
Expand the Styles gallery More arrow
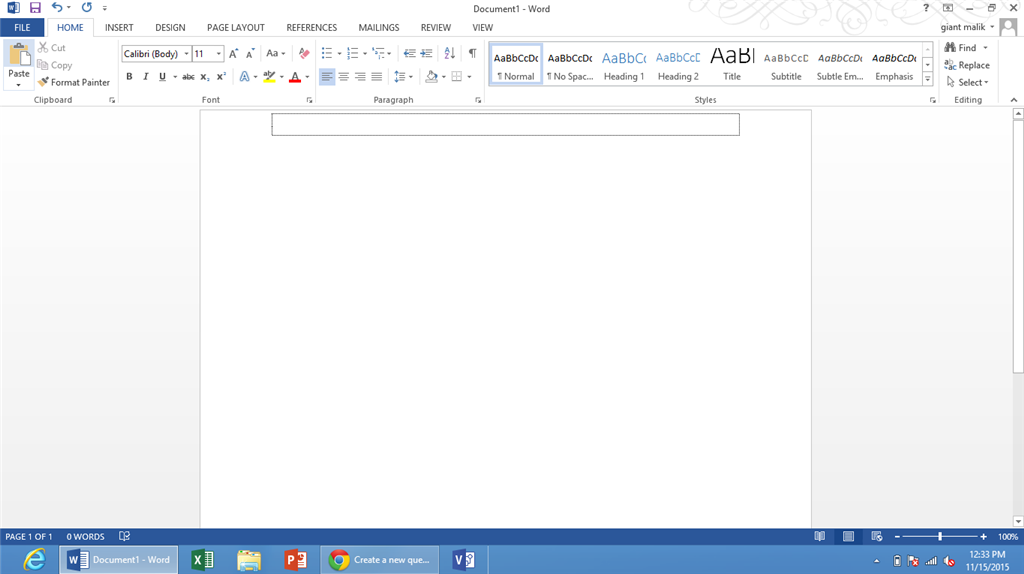[927, 79]
